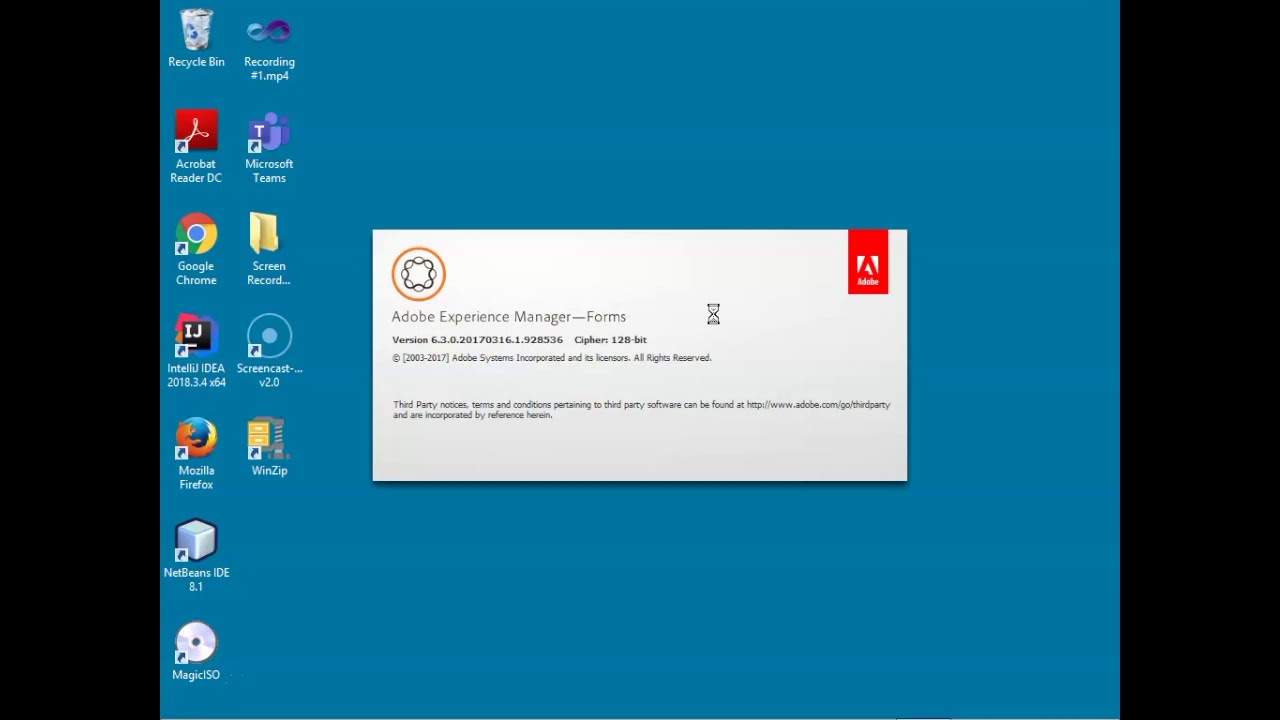1280x720 pixels.
Task: Select the Screen Record... folder icon
Action: tap(269, 249)
